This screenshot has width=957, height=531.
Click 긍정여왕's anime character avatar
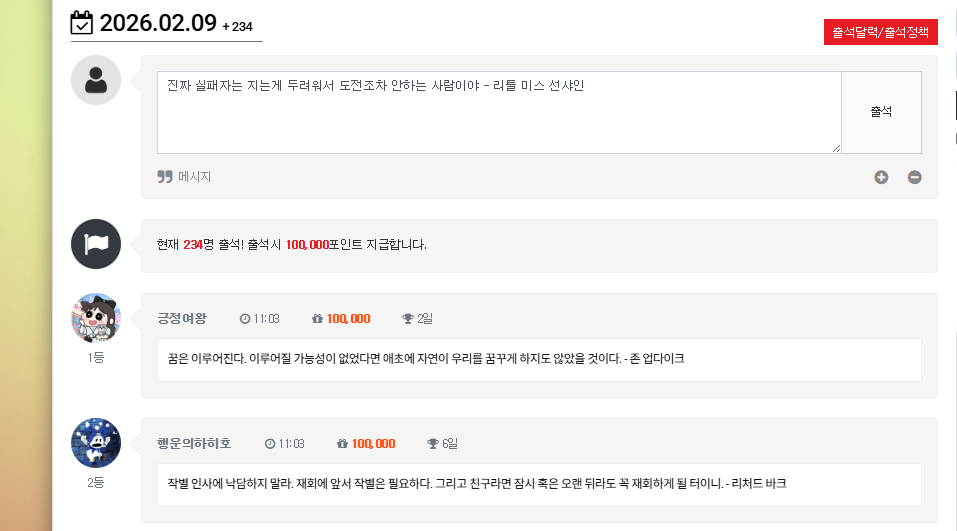coord(96,318)
